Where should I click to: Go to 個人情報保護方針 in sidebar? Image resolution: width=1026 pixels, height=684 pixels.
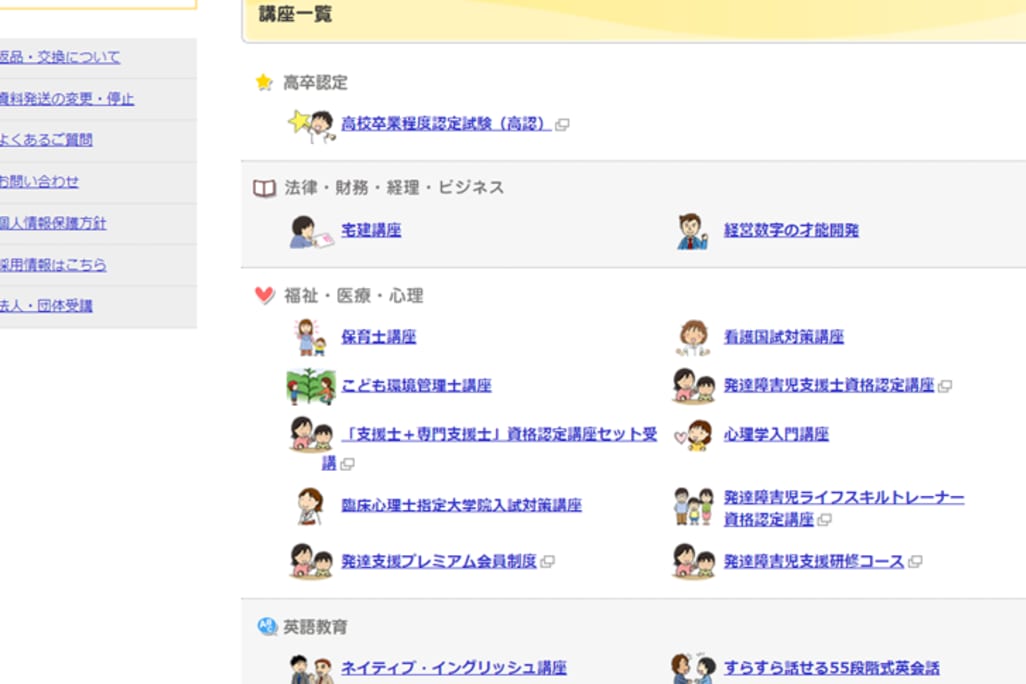[52, 223]
